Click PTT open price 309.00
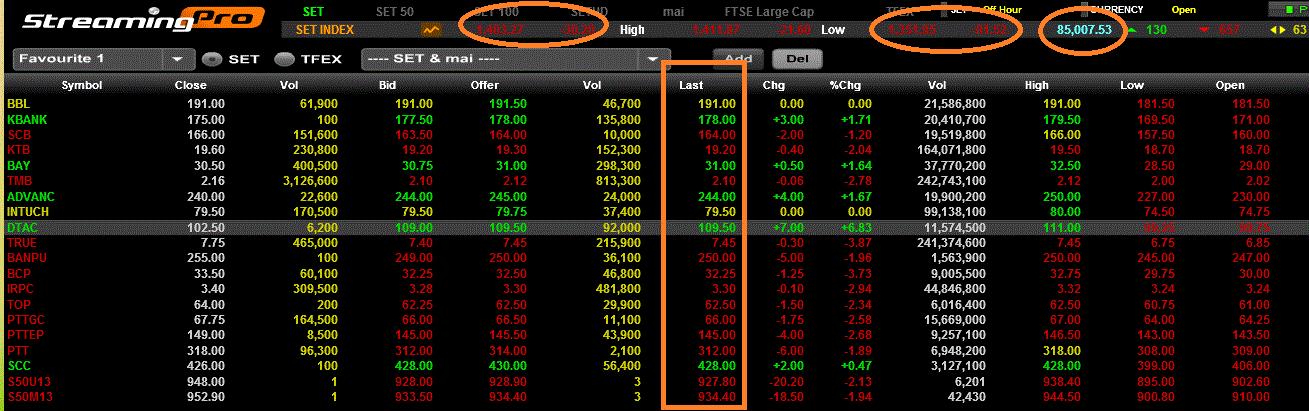 (x=1253, y=351)
